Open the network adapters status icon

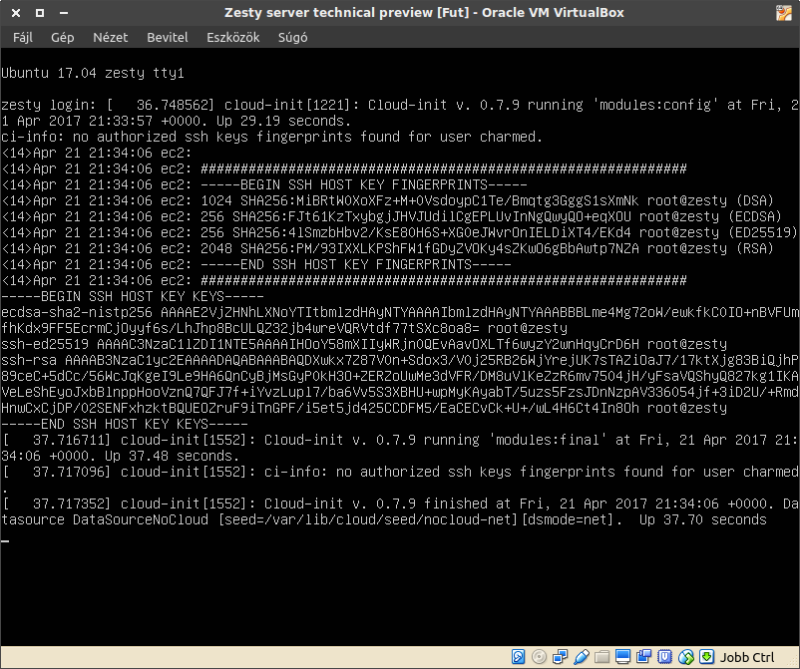tap(560, 656)
